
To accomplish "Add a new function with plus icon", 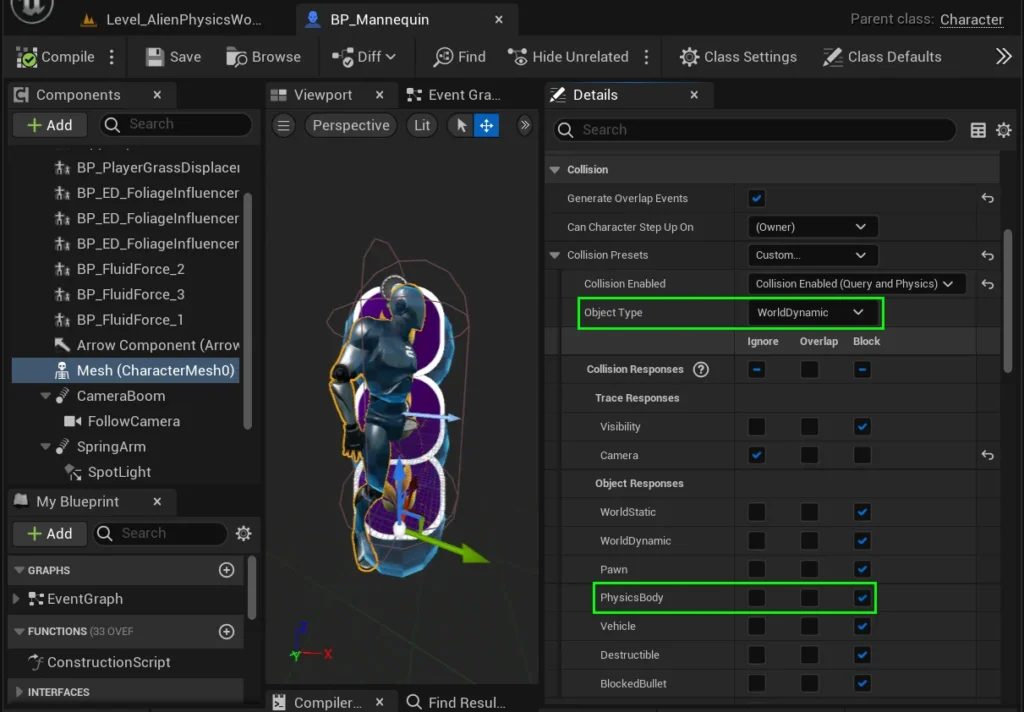I will (x=226, y=631).
